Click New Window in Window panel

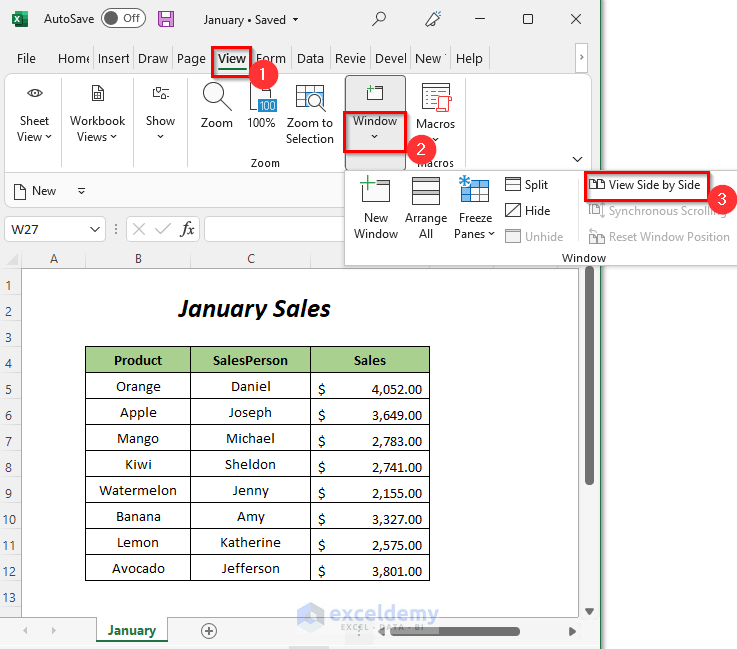point(376,207)
